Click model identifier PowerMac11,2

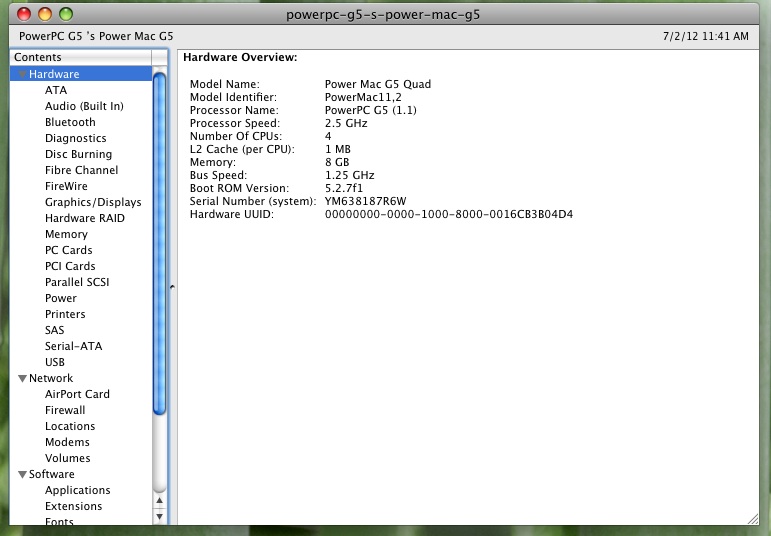point(363,97)
